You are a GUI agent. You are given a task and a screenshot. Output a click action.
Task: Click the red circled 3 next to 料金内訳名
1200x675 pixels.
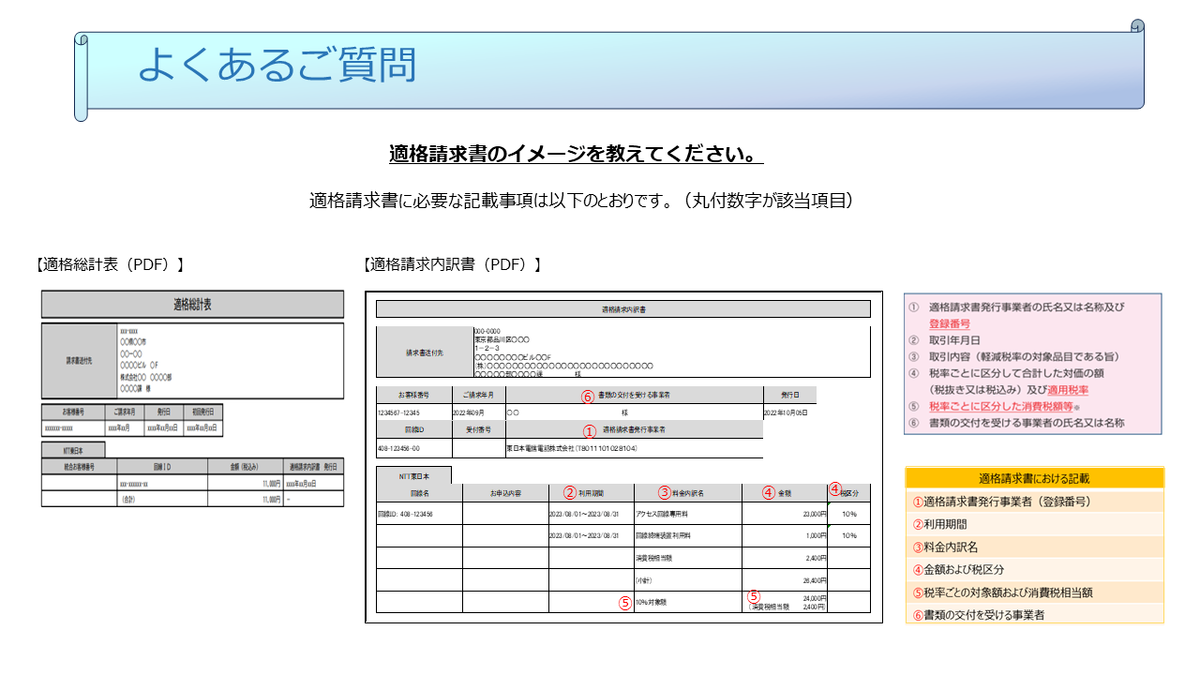pos(664,492)
